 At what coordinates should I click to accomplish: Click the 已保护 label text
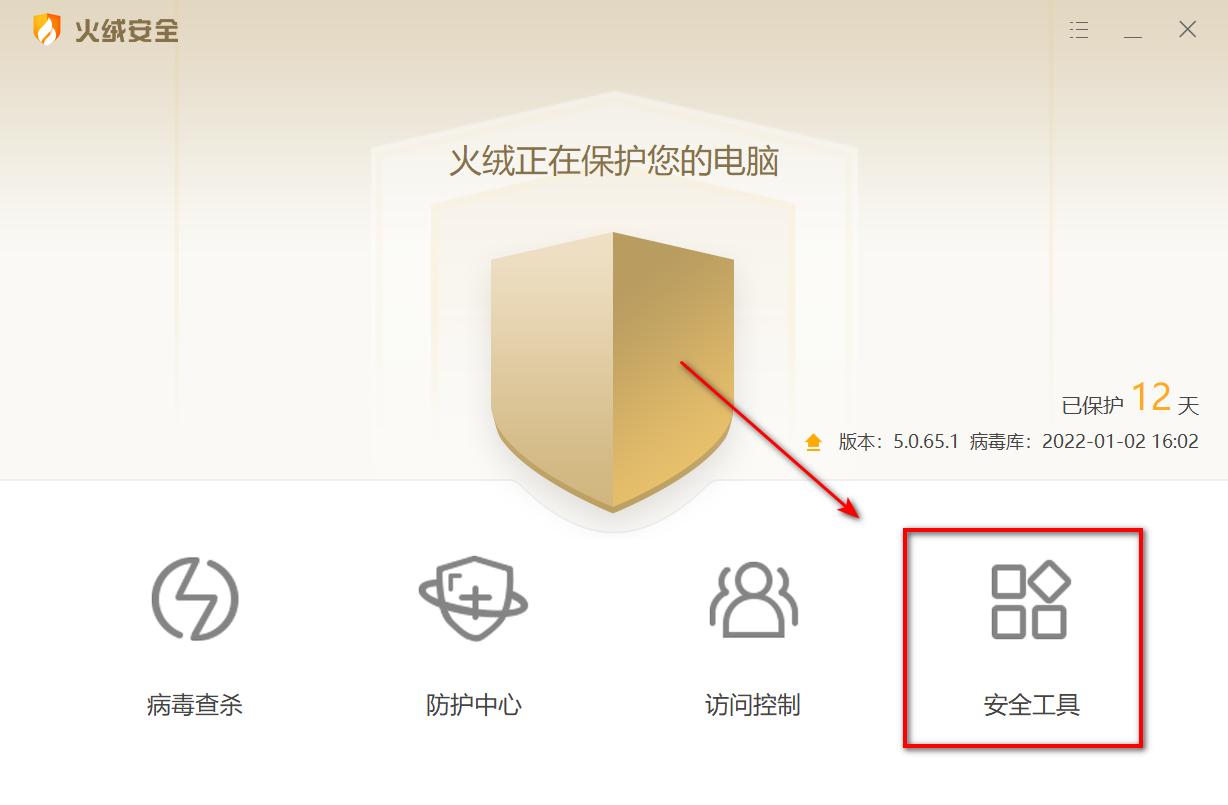[x=1093, y=405]
